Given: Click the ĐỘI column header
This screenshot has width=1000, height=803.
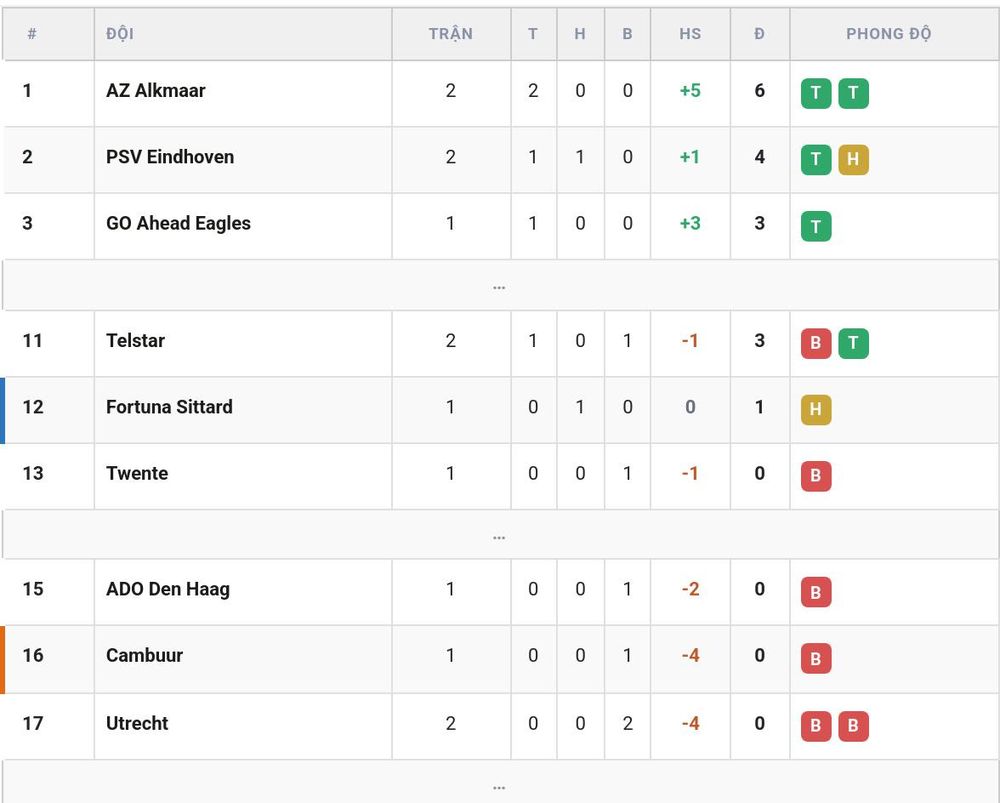Looking at the screenshot, I should tap(120, 34).
